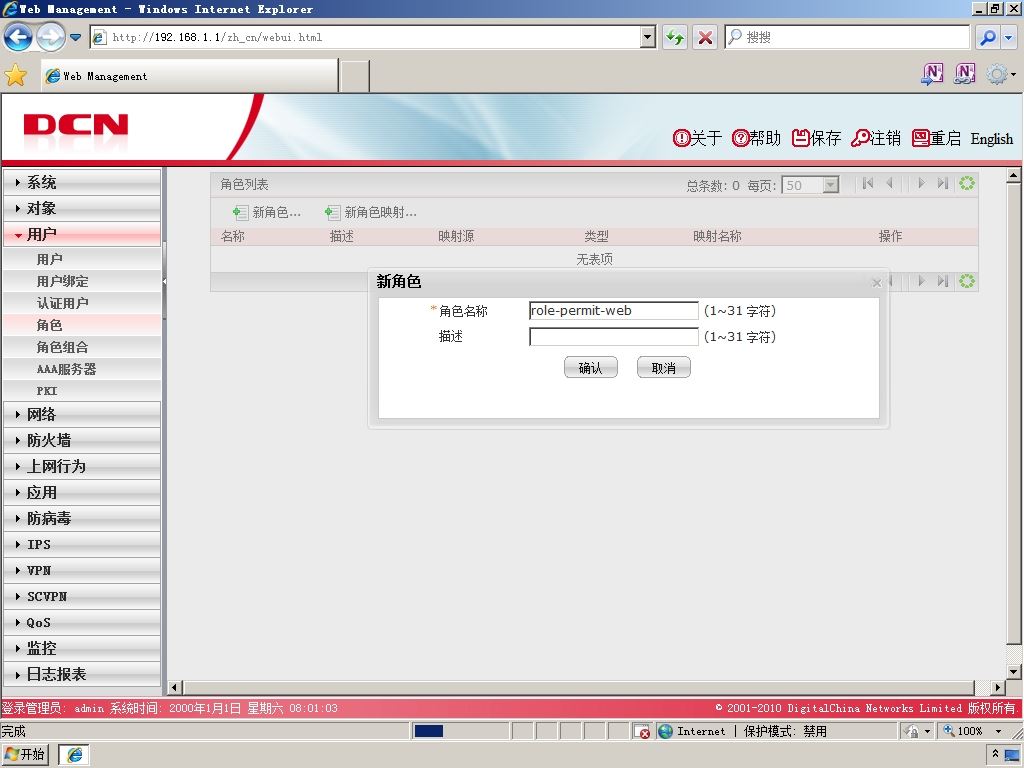Expand the 防病毒 menu section

pyautogui.click(x=82, y=519)
